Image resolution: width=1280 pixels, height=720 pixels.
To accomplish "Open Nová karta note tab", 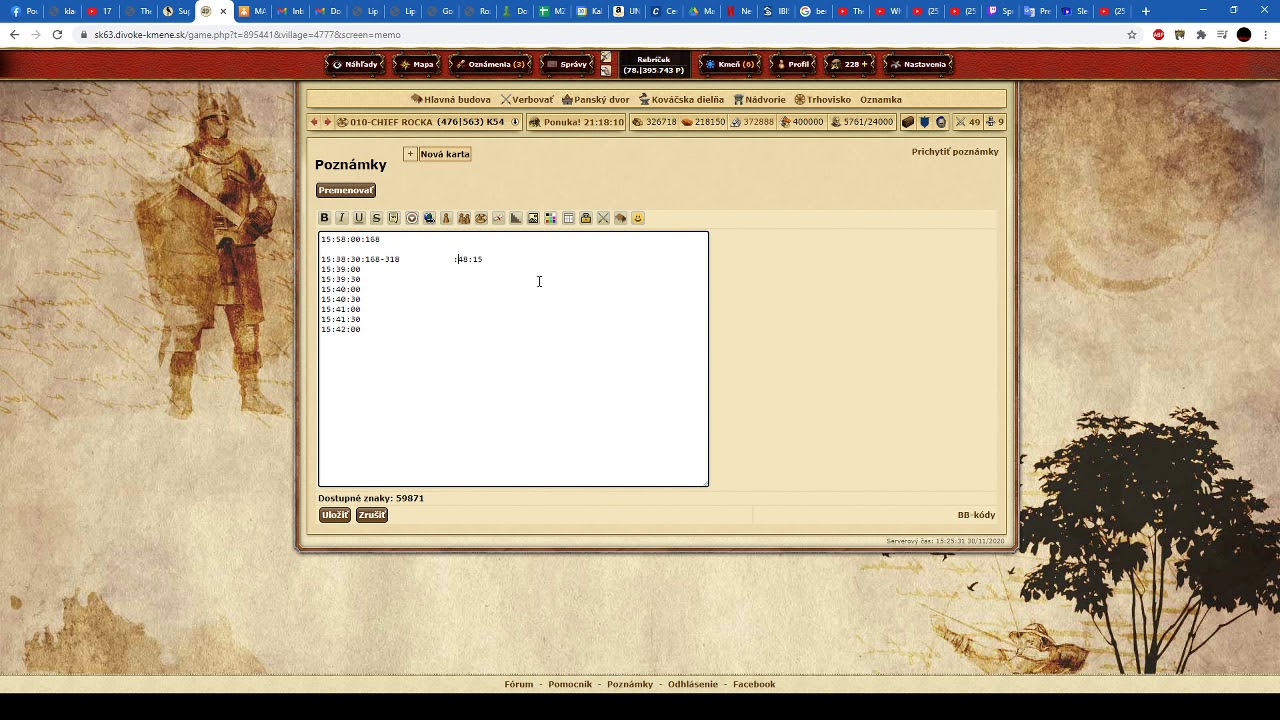I will (x=445, y=154).
